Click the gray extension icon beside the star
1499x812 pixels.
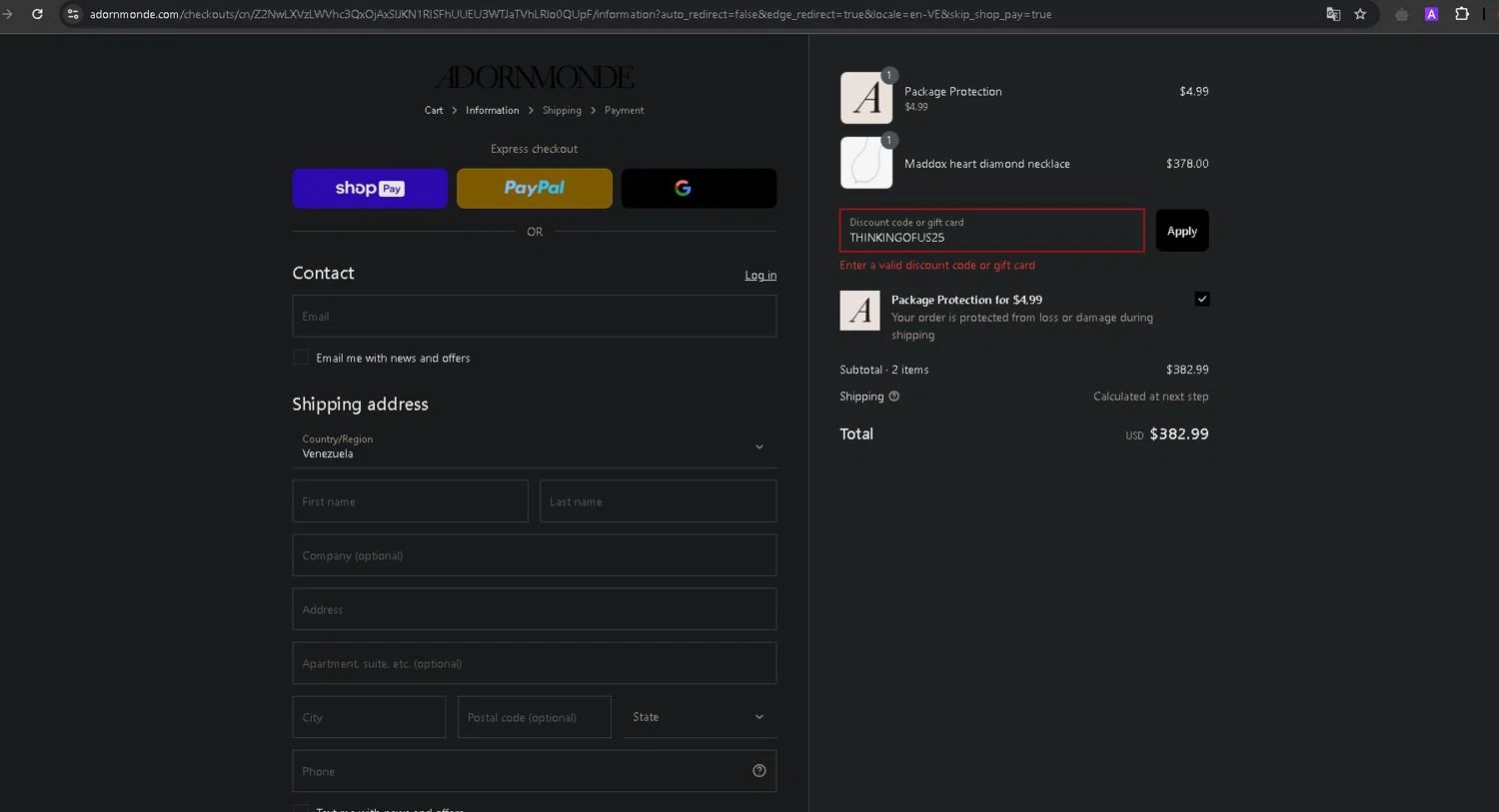tap(1402, 14)
